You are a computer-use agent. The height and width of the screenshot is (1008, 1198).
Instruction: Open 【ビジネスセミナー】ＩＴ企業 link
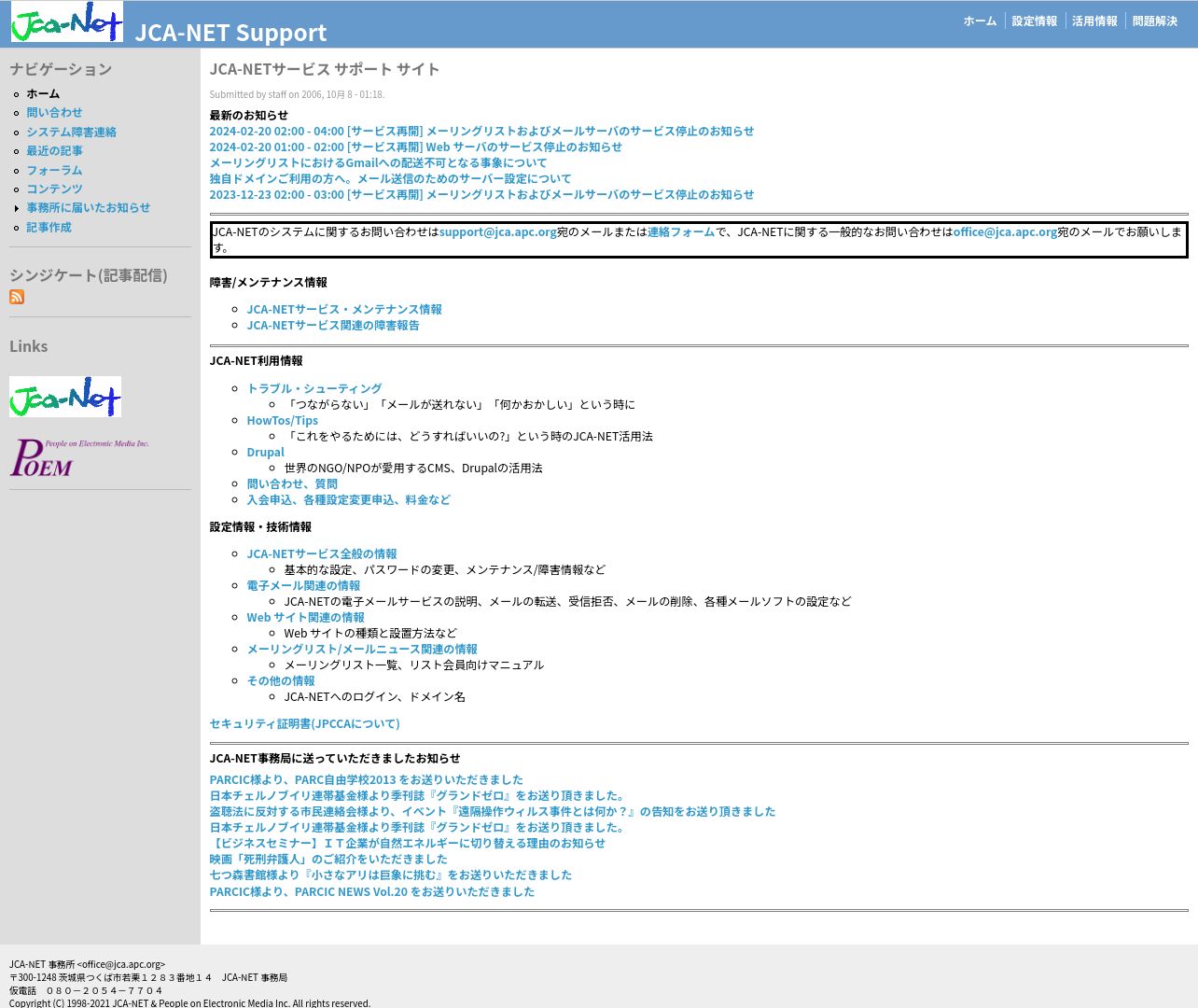pos(407,843)
